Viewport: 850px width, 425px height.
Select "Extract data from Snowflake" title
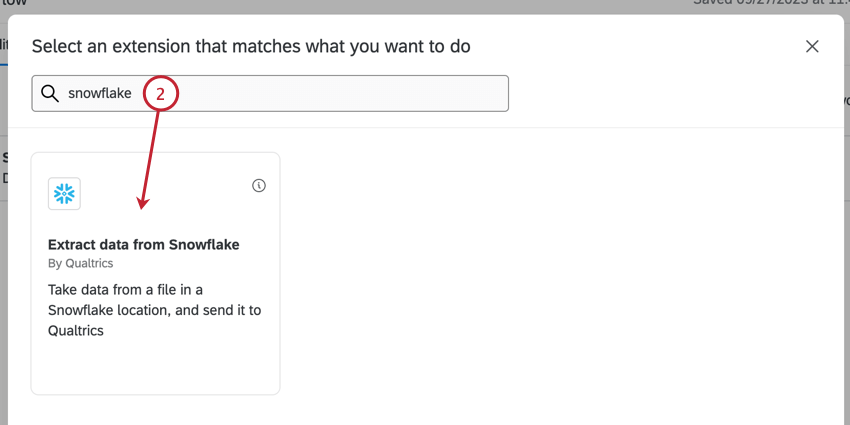click(144, 244)
